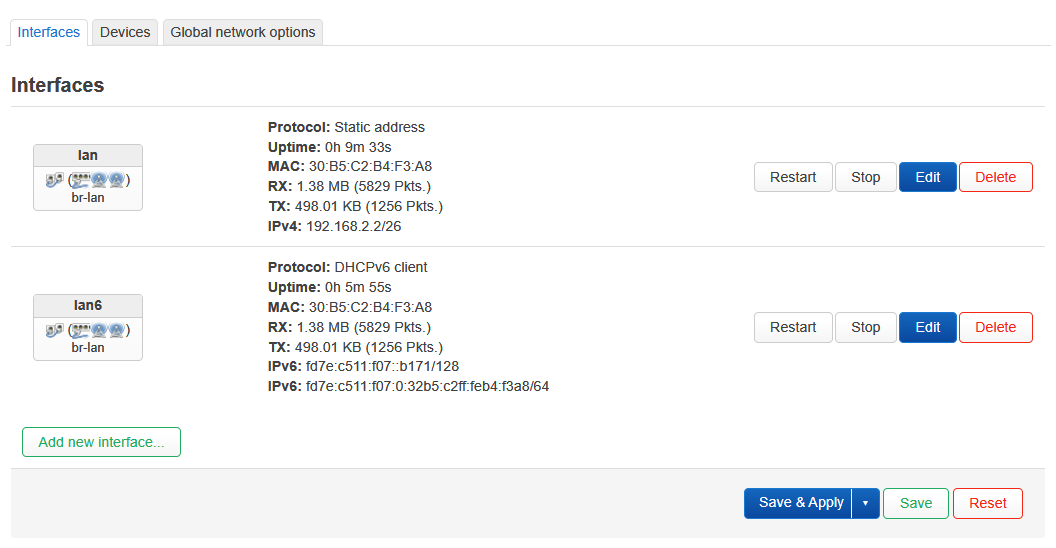
Task: Click second wireless icon in lan6 box
Action: 116,330
